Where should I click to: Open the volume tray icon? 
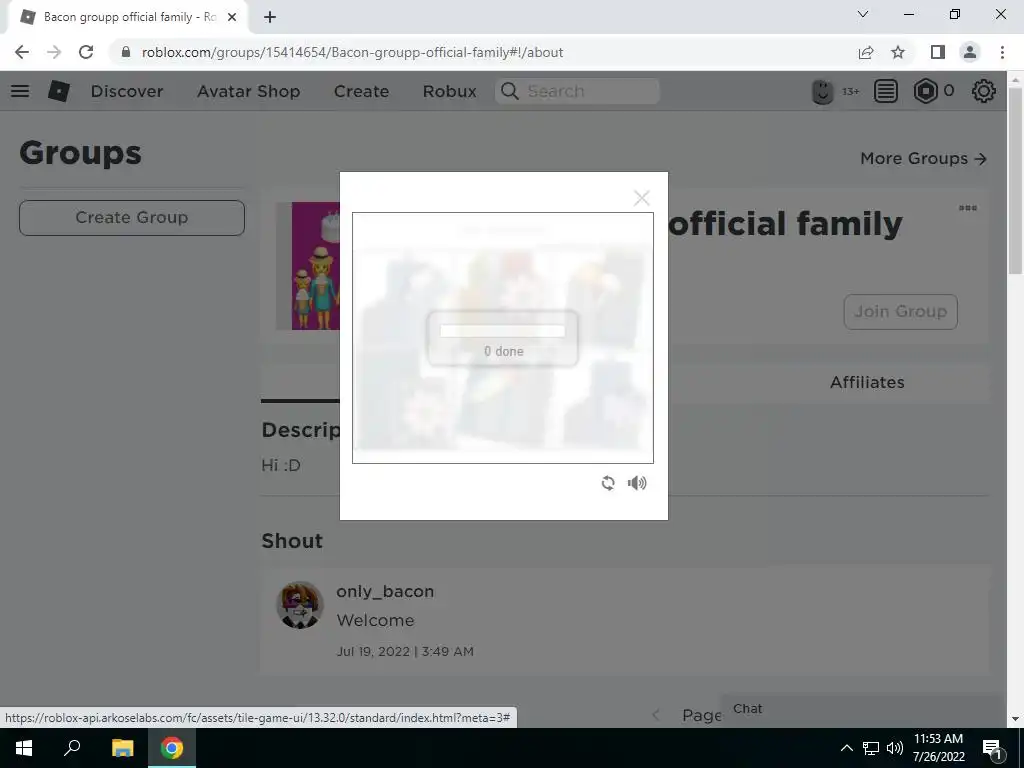(x=895, y=748)
